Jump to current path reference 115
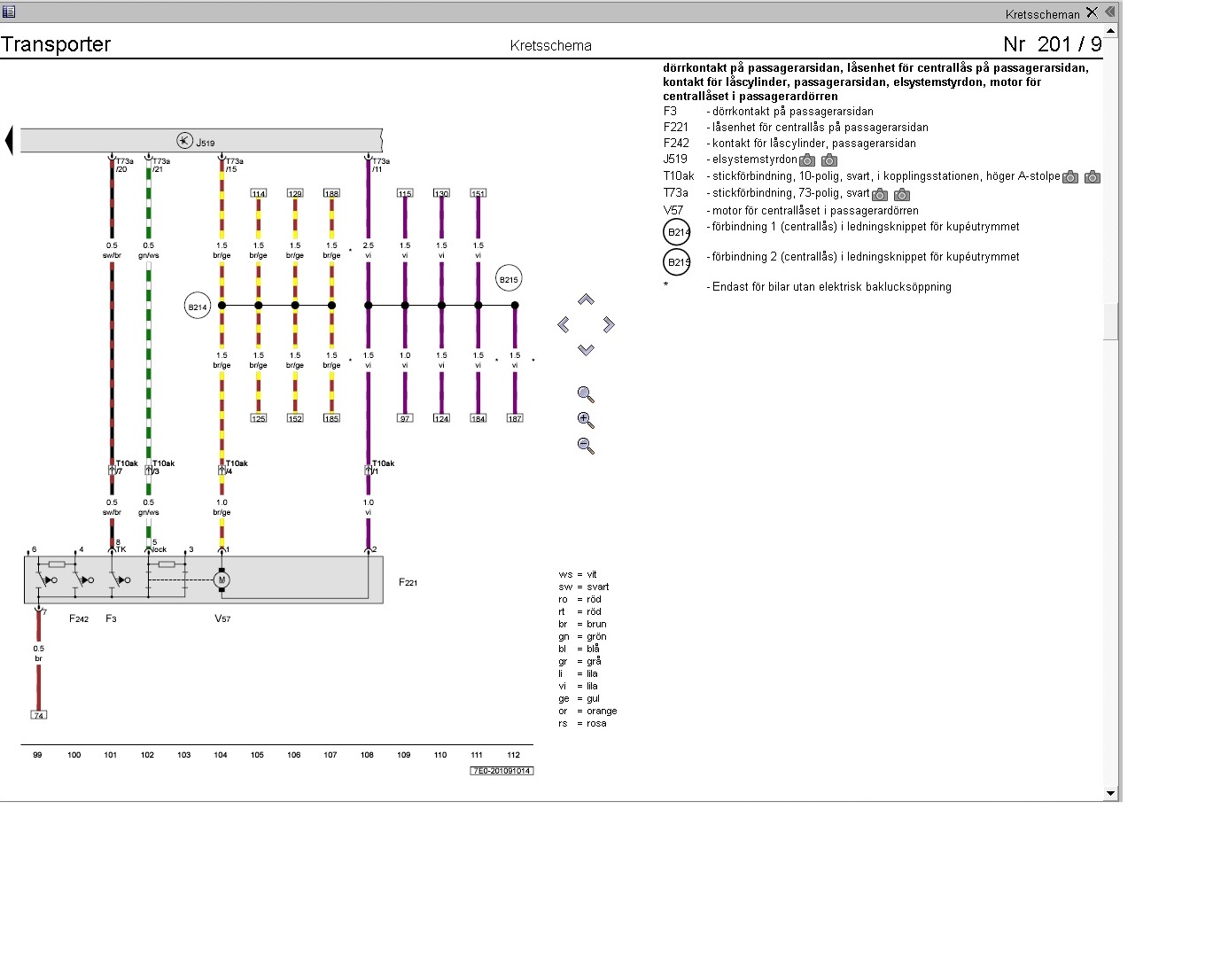Viewport: 1221px width, 980px height. 405,193
